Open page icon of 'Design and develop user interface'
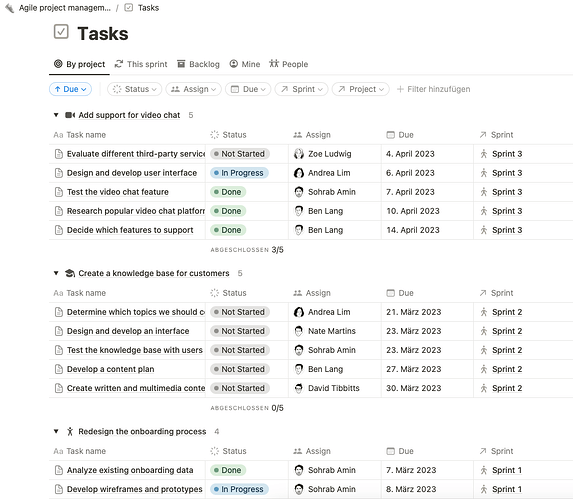 (x=58, y=173)
